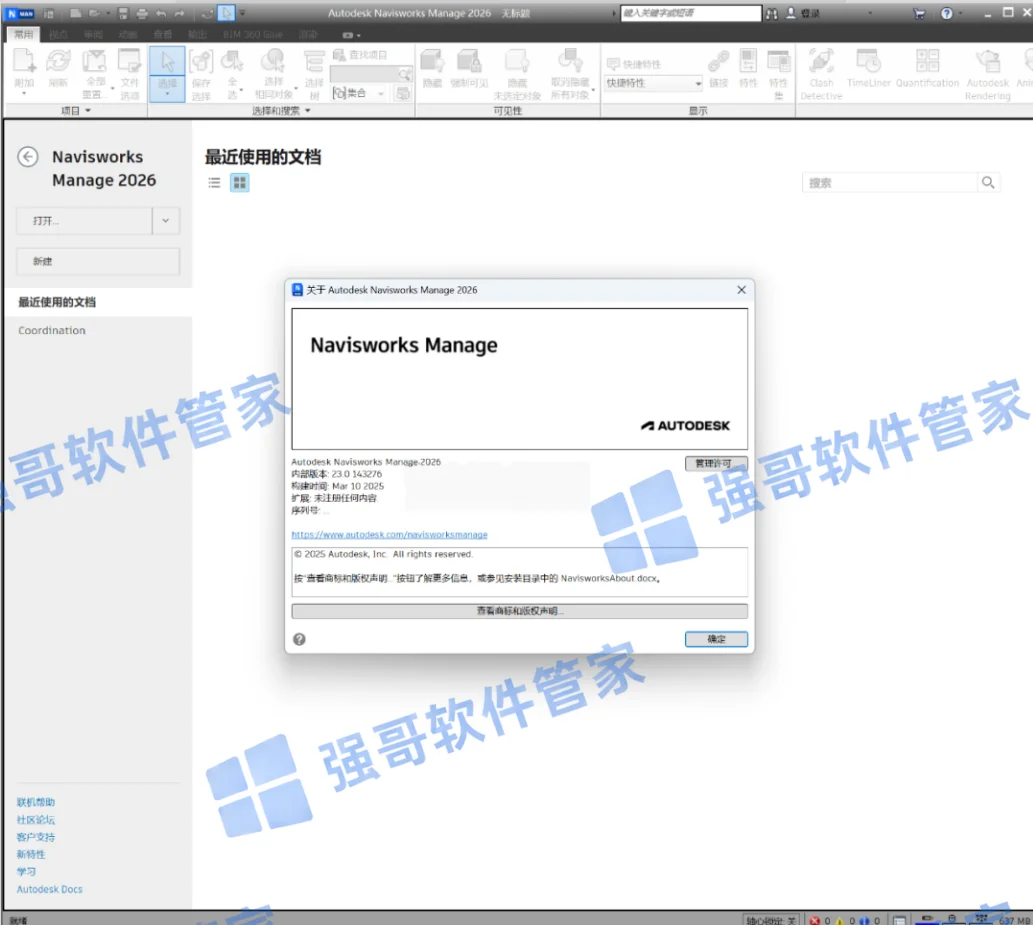Viewport: 1033px width, 925px height.
Task: Expand the 打开 dropdown arrow in sidebar
Action: click(x=166, y=221)
